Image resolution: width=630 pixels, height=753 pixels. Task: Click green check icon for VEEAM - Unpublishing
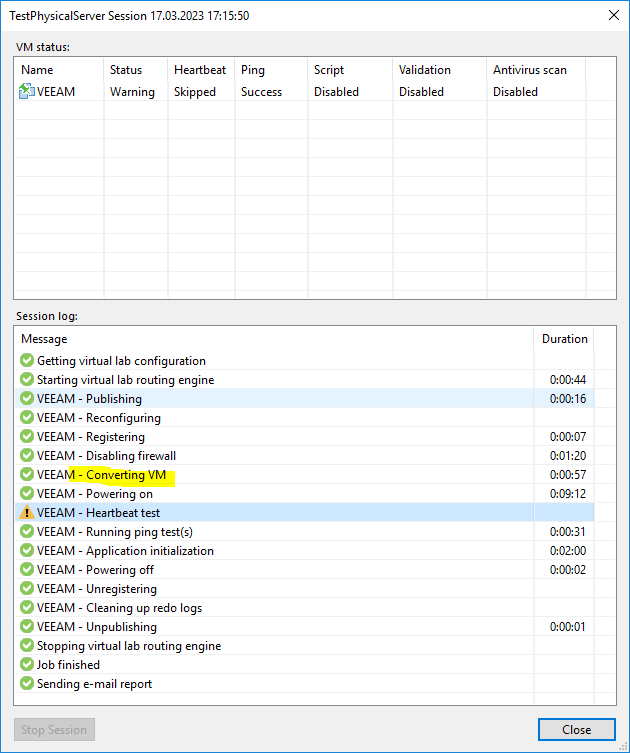(27, 626)
